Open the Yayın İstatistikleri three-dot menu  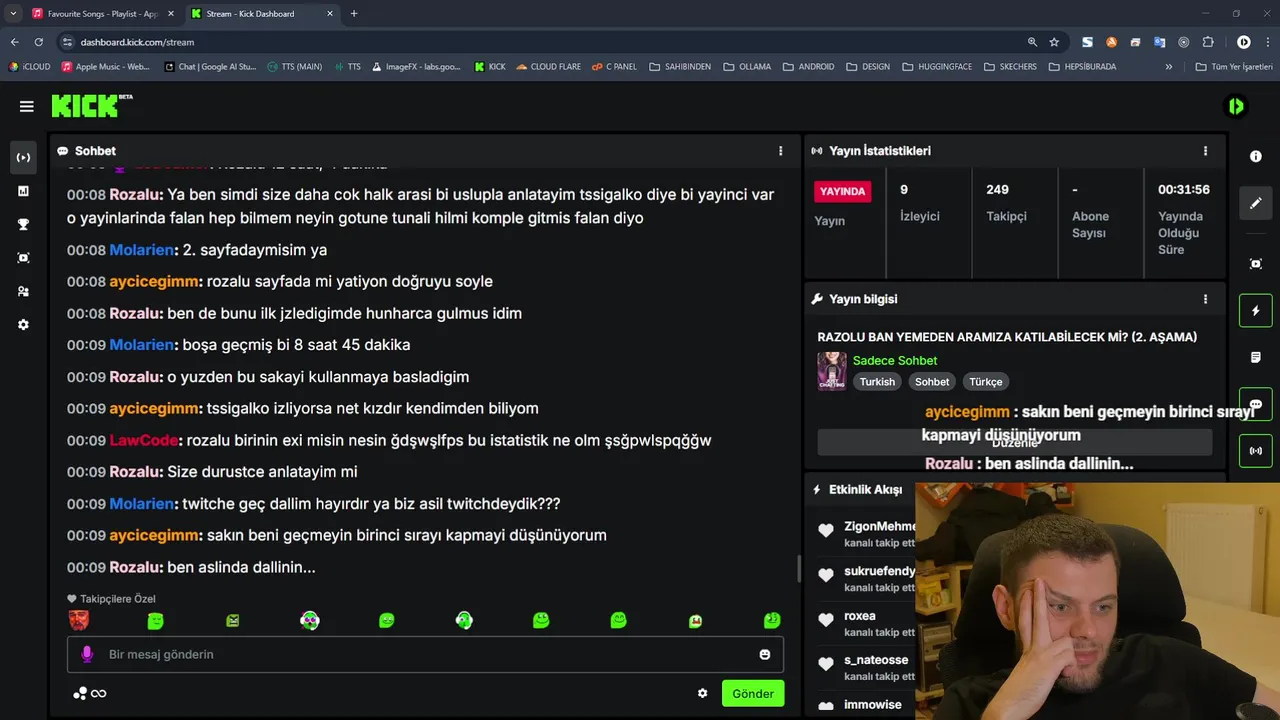(1205, 151)
